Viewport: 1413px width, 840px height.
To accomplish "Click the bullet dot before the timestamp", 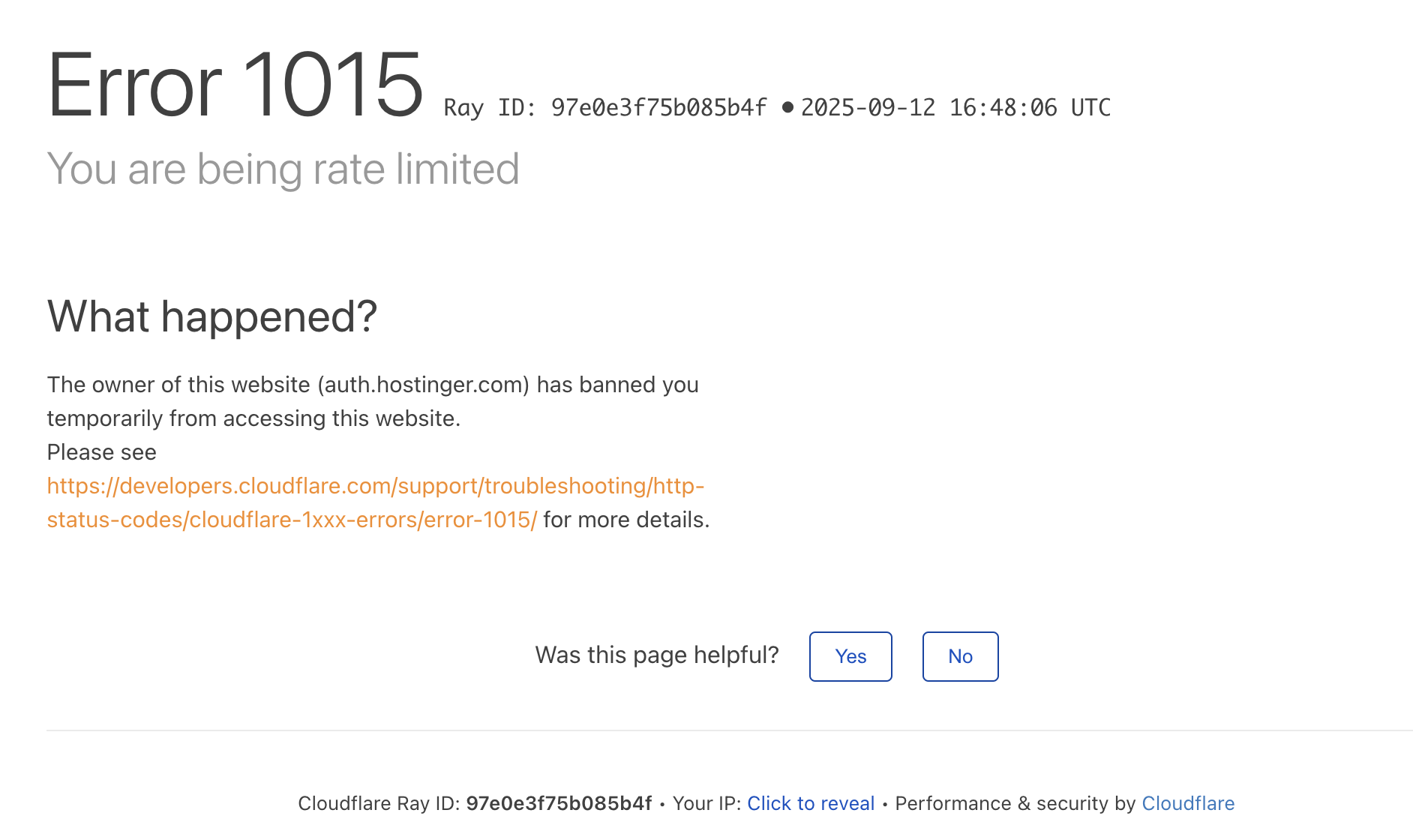I will click(x=787, y=107).
